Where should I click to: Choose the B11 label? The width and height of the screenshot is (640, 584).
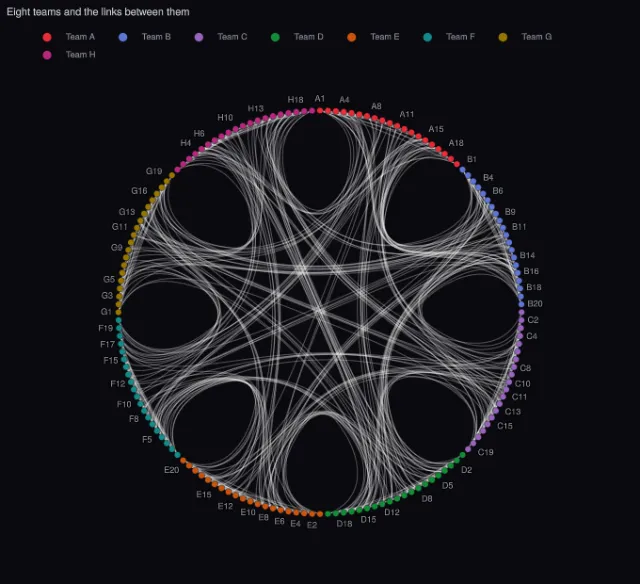click(519, 226)
